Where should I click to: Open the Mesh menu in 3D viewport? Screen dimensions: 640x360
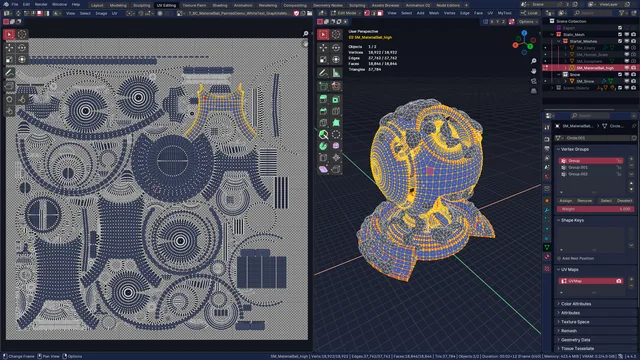tap(434, 13)
